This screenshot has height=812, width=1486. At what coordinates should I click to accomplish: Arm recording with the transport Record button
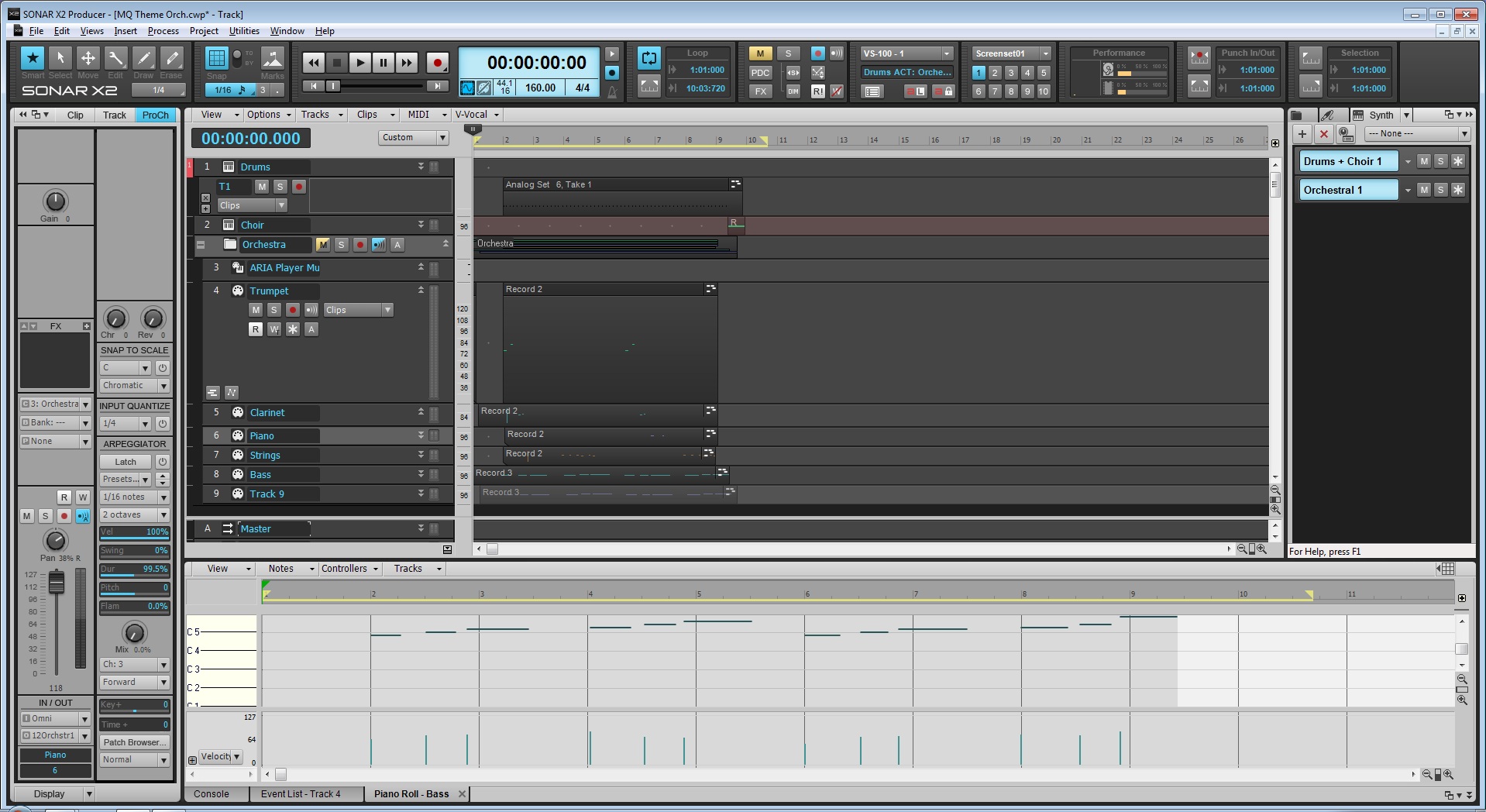[437, 63]
